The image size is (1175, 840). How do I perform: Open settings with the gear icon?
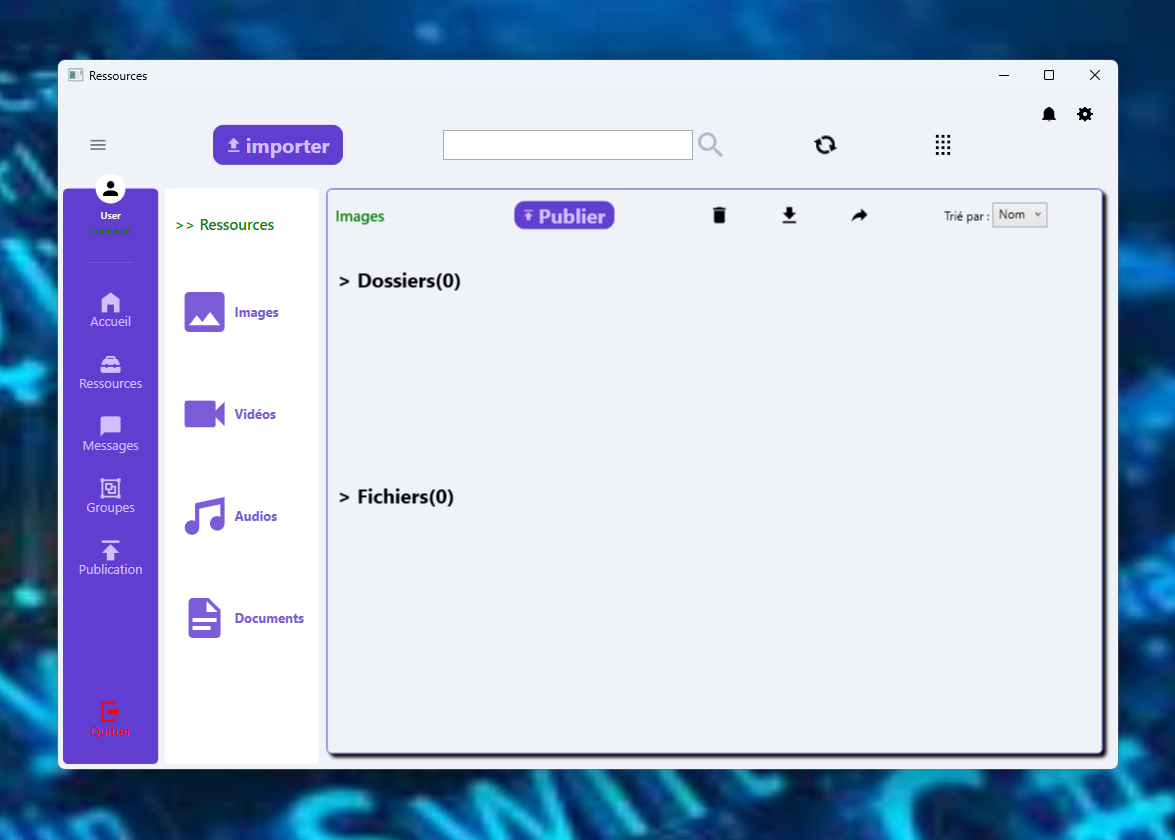(x=1085, y=114)
